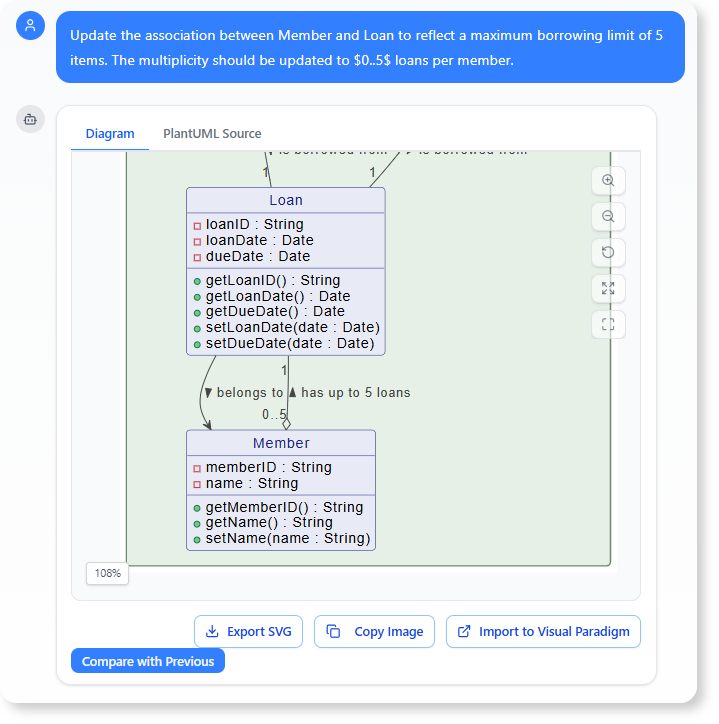Click the user avatar icon
This screenshot has width=719, height=724.
click(x=31, y=26)
